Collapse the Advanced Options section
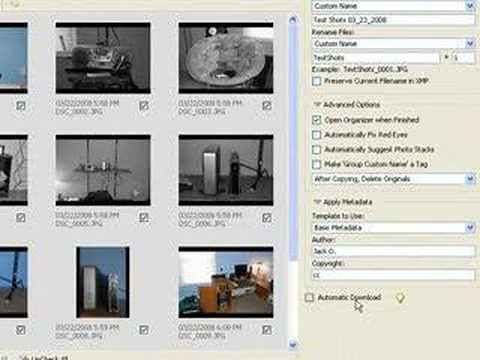This screenshot has width=480, height=360. point(317,105)
